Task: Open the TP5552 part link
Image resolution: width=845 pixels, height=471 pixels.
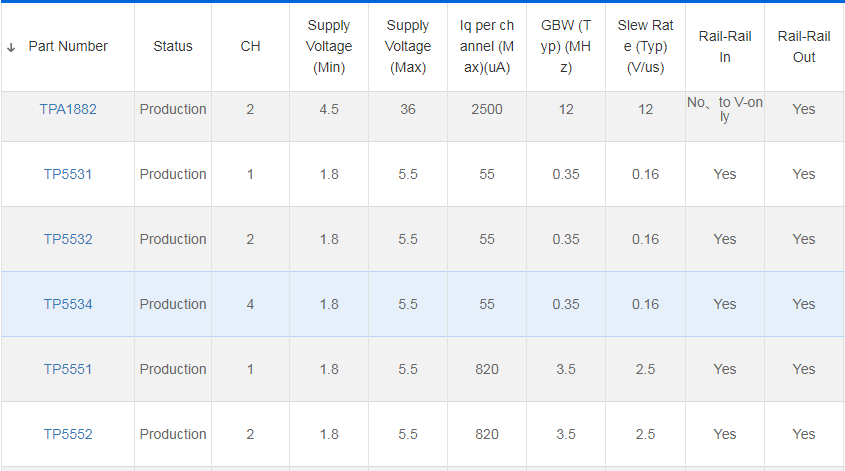Action: pyautogui.click(x=68, y=434)
